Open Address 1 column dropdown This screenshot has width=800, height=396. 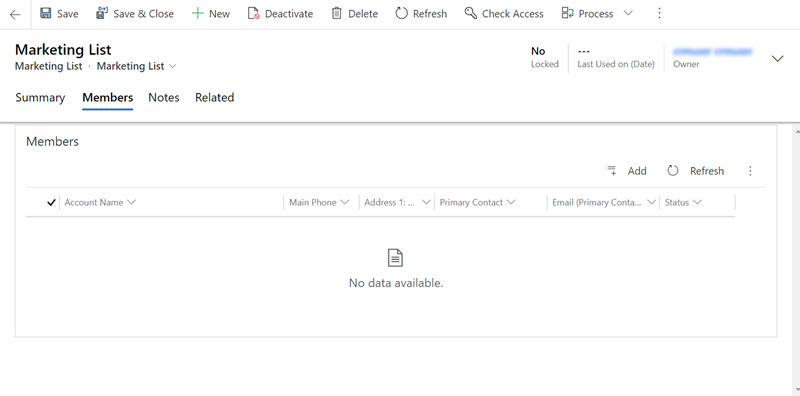click(426, 202)
